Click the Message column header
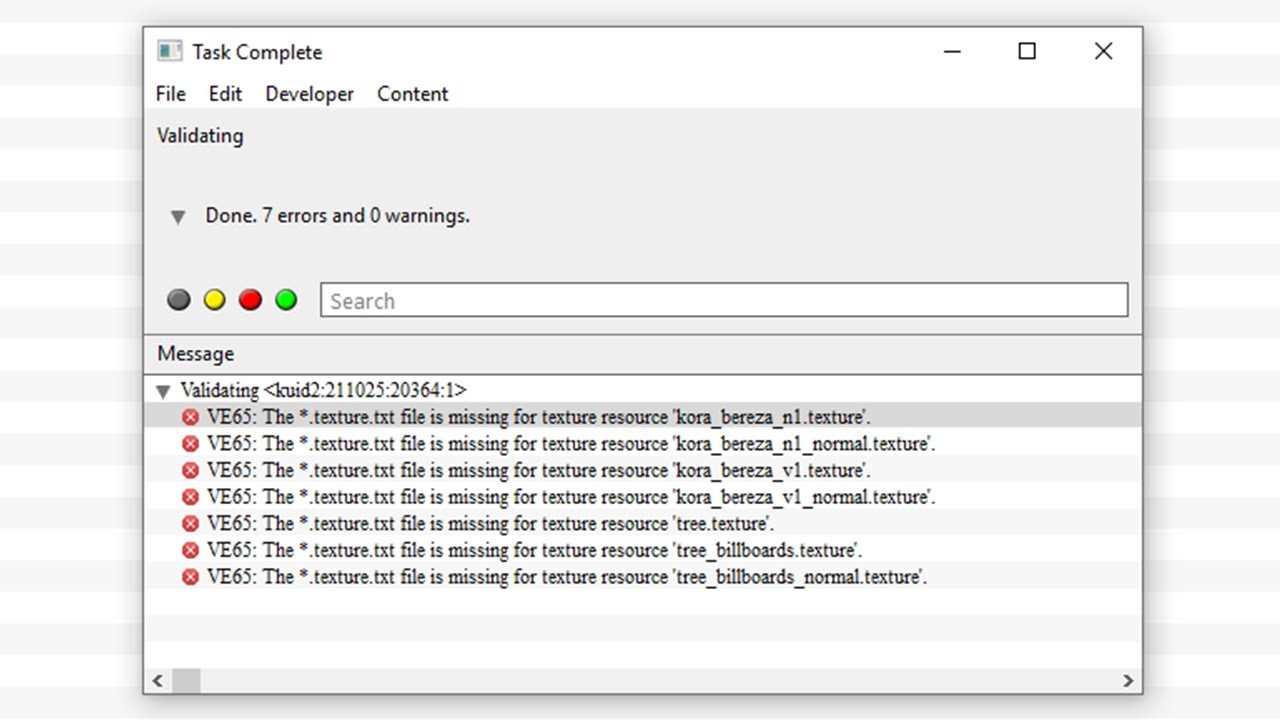 pos(196,354)
